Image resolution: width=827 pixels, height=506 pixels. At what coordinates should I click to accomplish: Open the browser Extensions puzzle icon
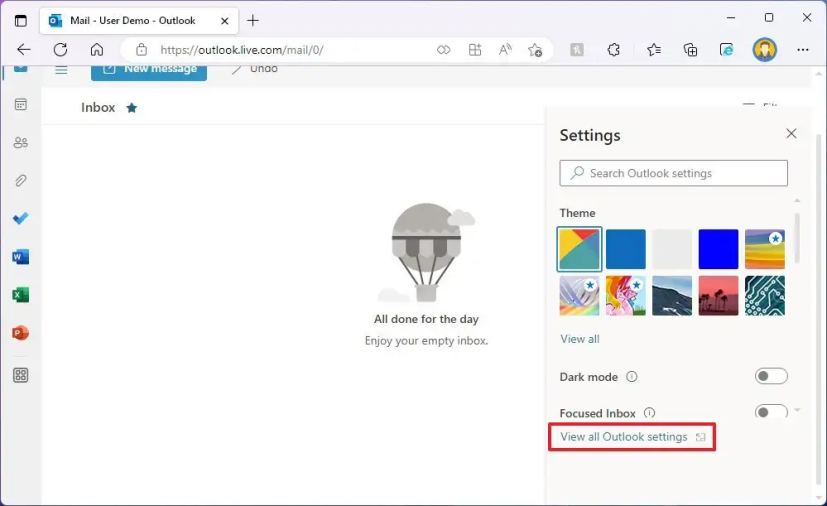(613, 50)
